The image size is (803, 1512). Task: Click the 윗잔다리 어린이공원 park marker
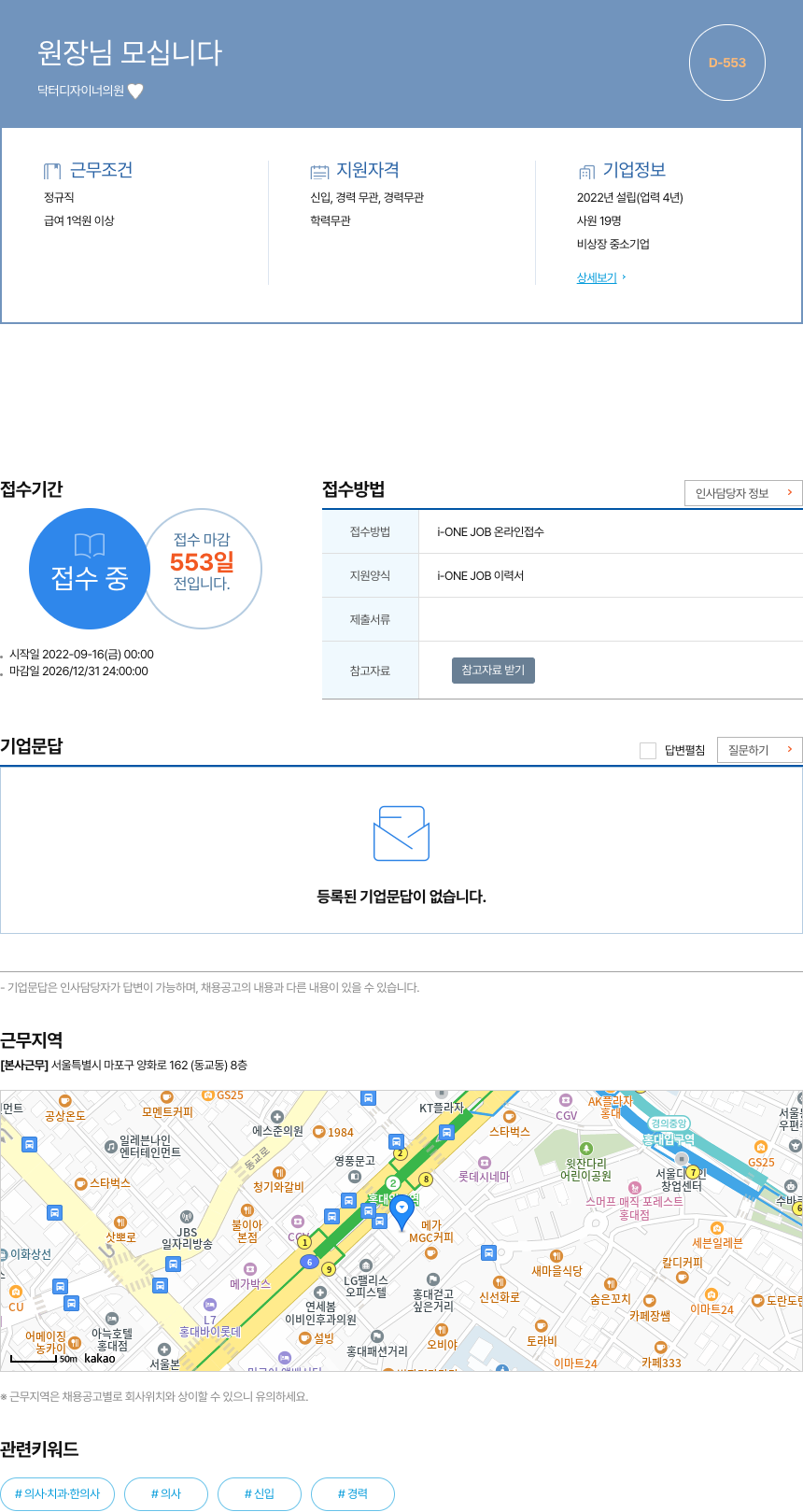click(x=586, y=1148)
